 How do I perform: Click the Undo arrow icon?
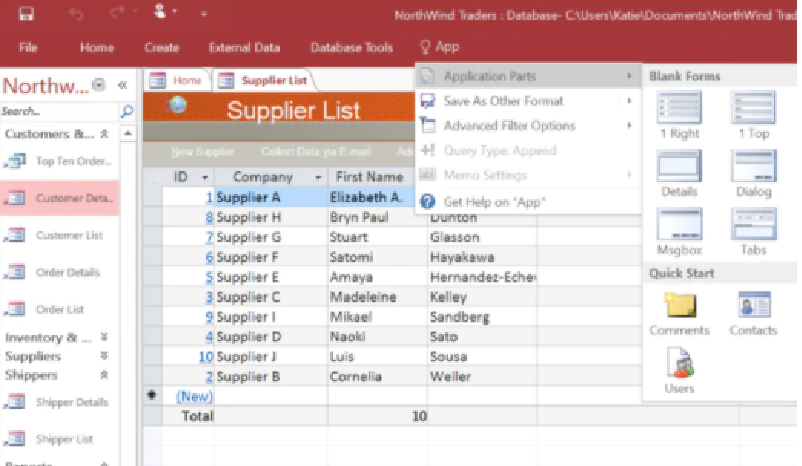[x=76, y=14]
